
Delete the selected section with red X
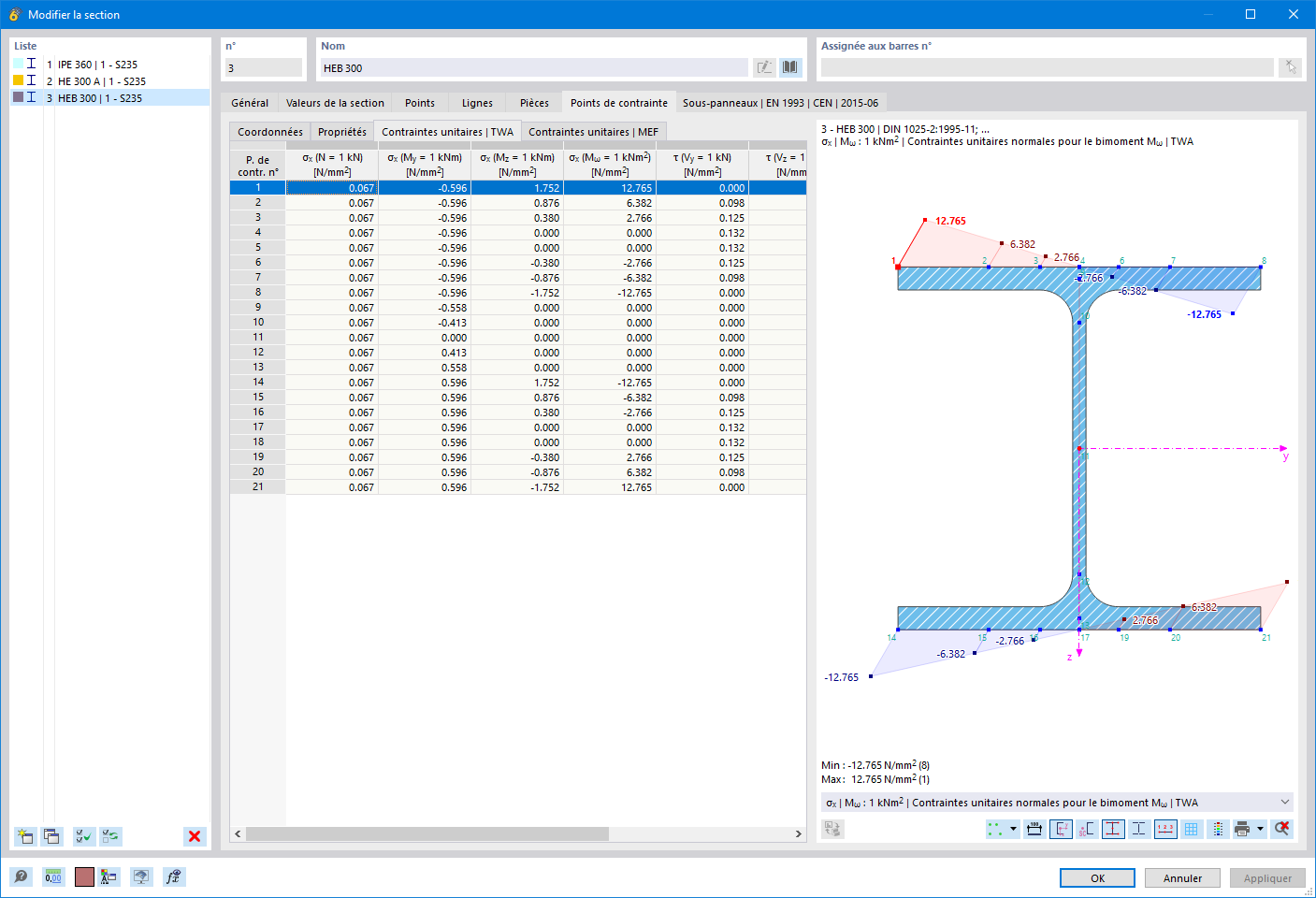click(x=195, y=836)
